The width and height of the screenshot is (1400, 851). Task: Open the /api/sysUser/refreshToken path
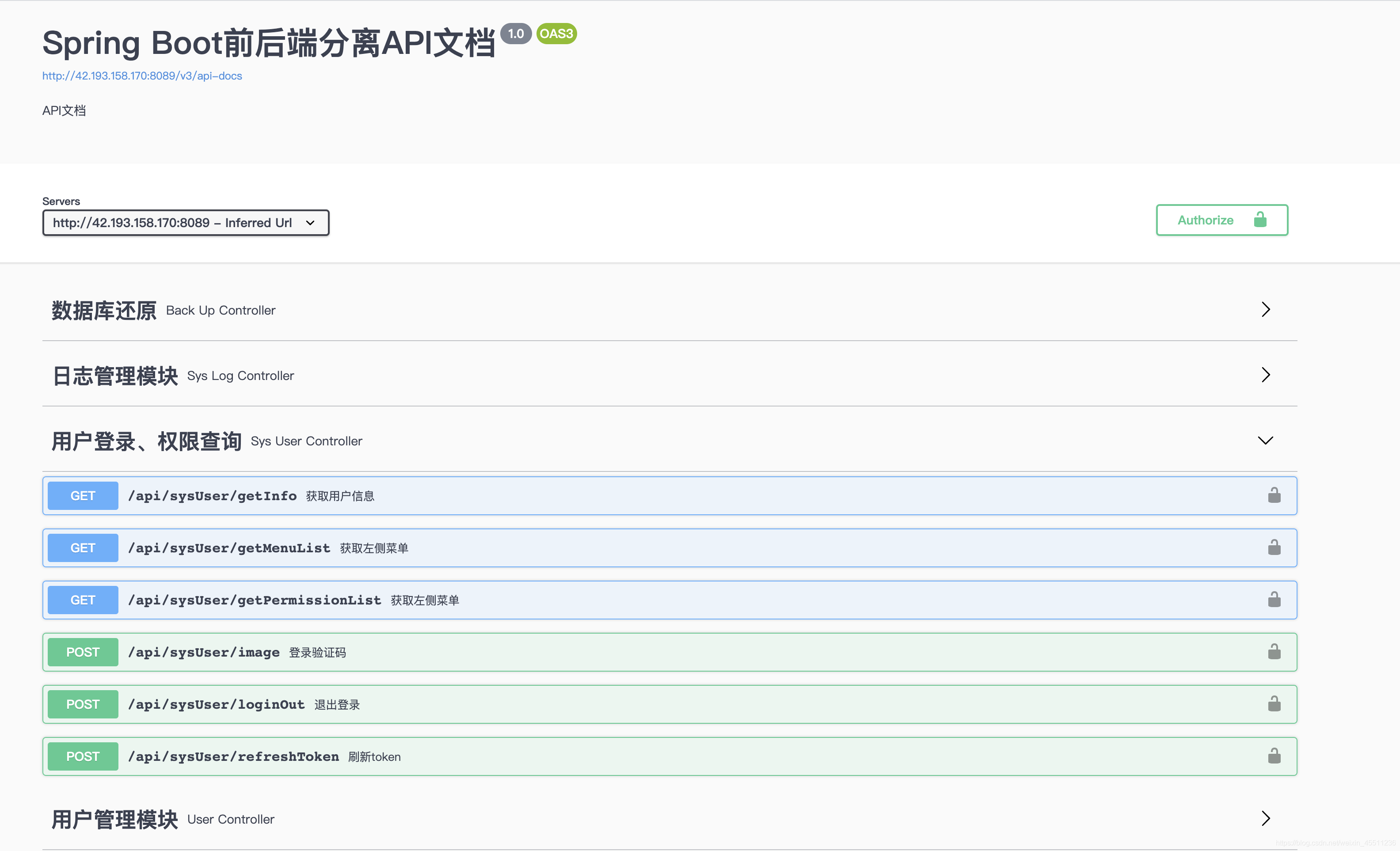click(x=233, y=757)
